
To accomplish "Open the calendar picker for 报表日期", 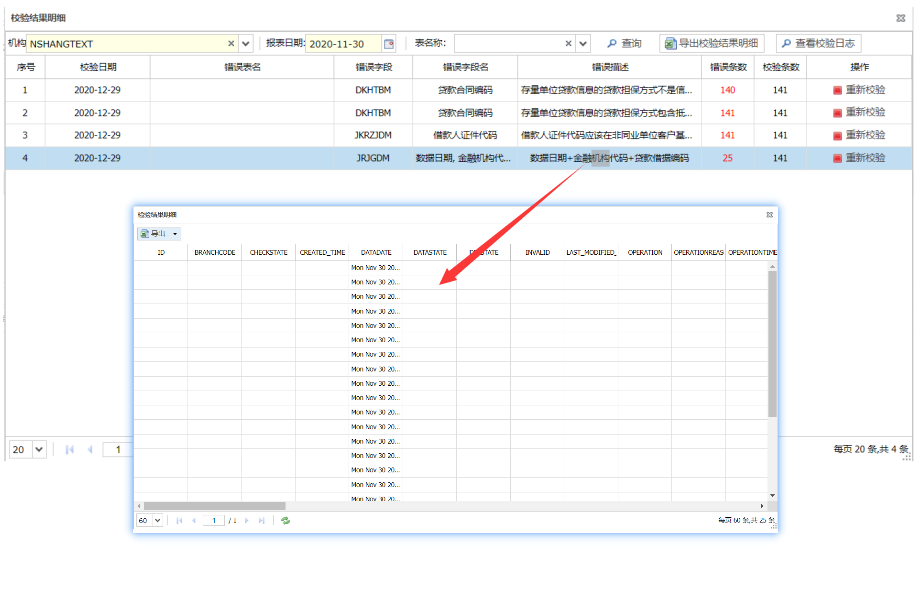I will coord(389,44).
